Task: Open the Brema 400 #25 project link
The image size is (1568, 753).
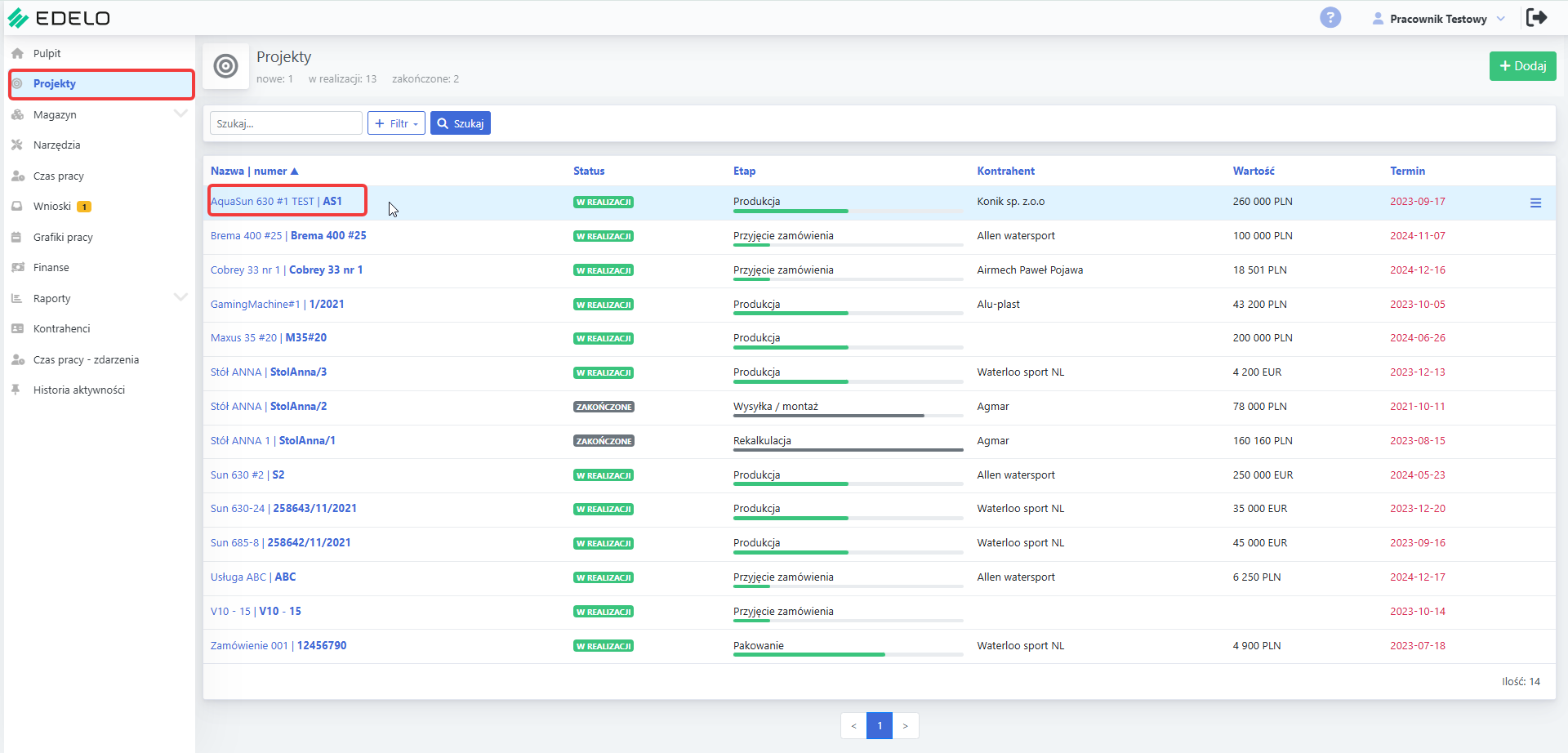Action: tap(288, 236)
